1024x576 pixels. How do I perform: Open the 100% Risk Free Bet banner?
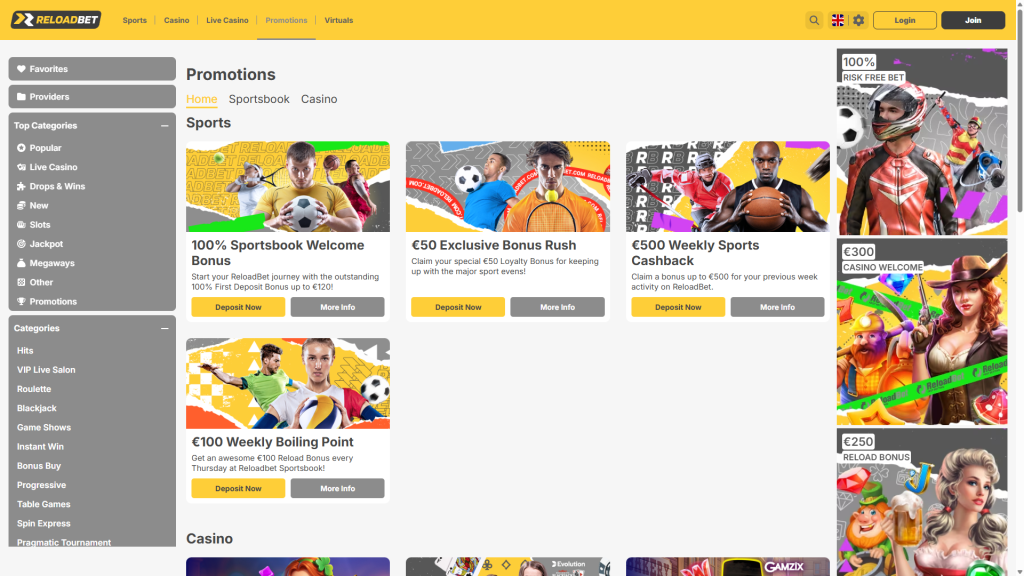point(922,142)
